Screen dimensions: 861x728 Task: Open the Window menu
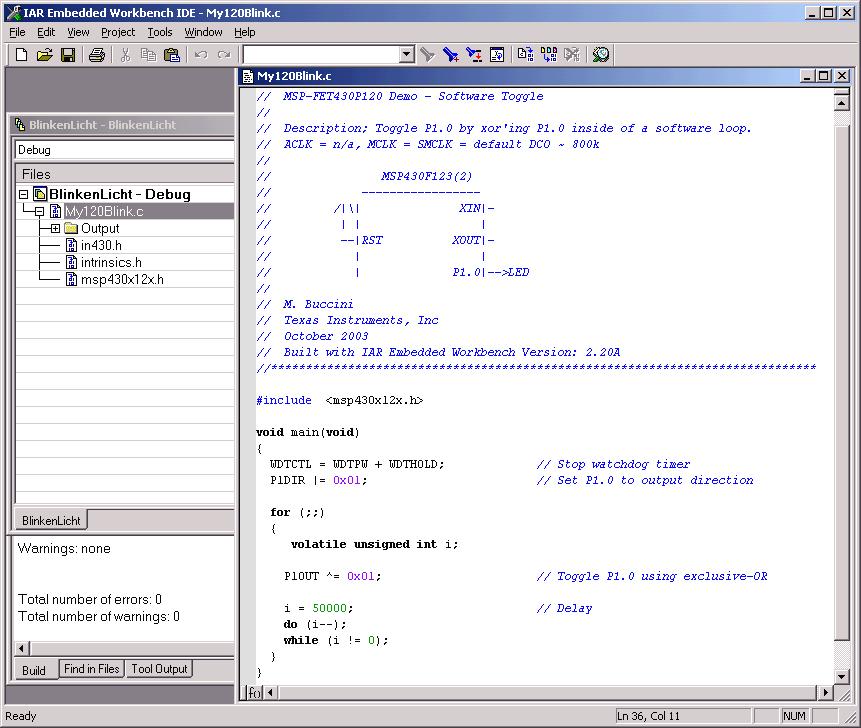point(203,32)
